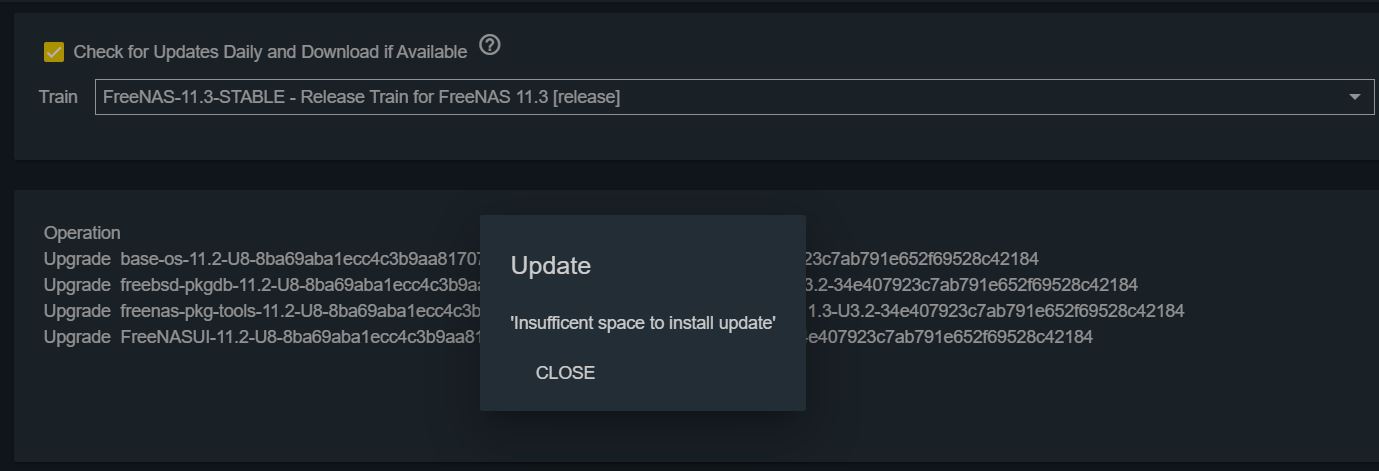The image size is (1379, 471).
Task: Select the Upgrade freebsd-pkgdb-11.2-U8 row
Action: tap(590, 285)
